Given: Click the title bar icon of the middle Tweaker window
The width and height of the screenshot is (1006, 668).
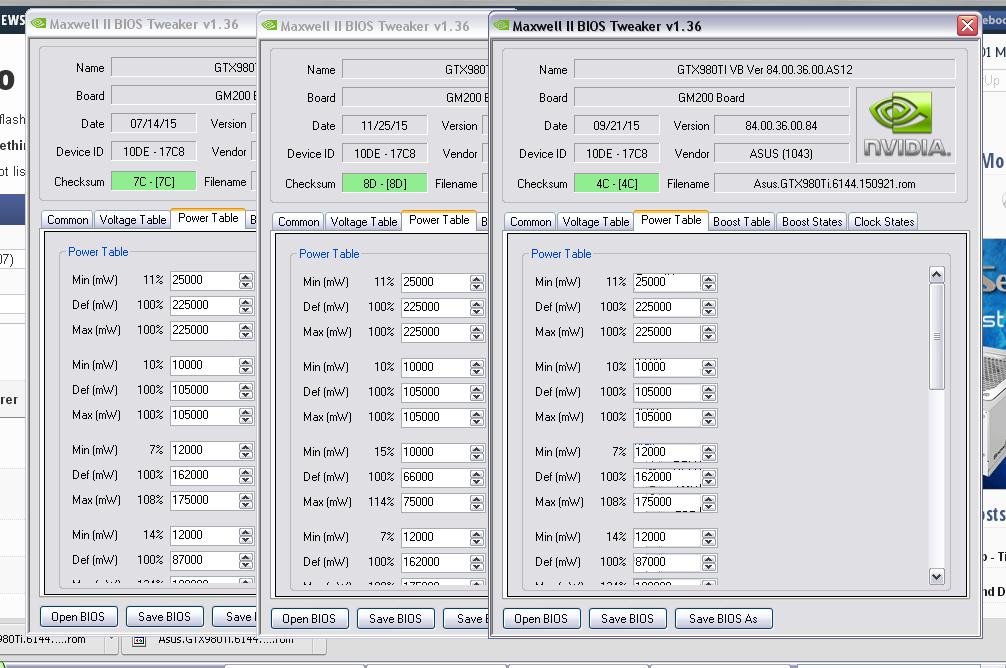Looking at the screenshot, I should [269, 26].
